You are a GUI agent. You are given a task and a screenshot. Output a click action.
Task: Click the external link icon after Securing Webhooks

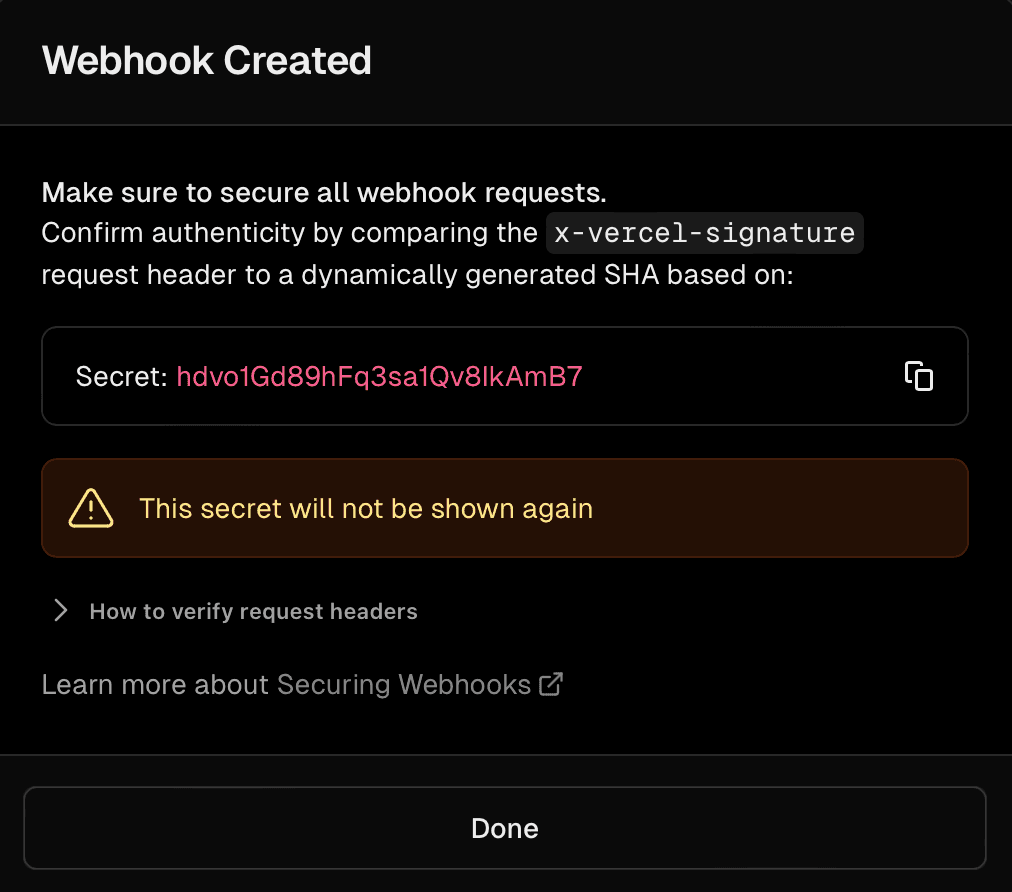tap(550, 684)
